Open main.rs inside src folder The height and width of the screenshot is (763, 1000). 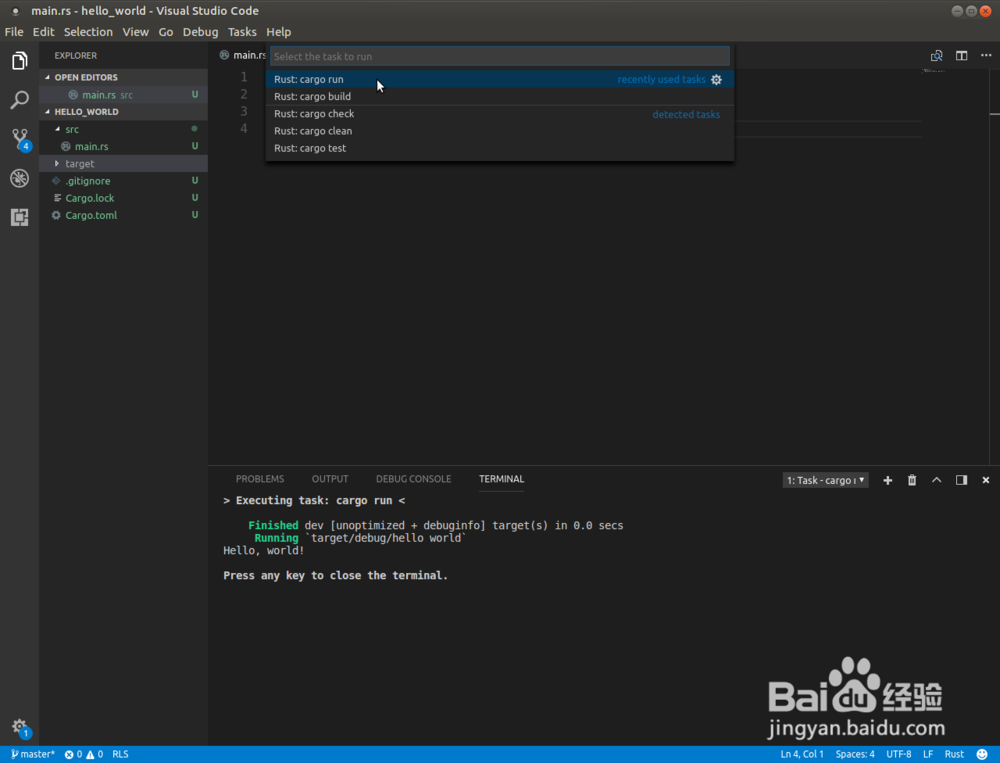[x=123, y=147]
